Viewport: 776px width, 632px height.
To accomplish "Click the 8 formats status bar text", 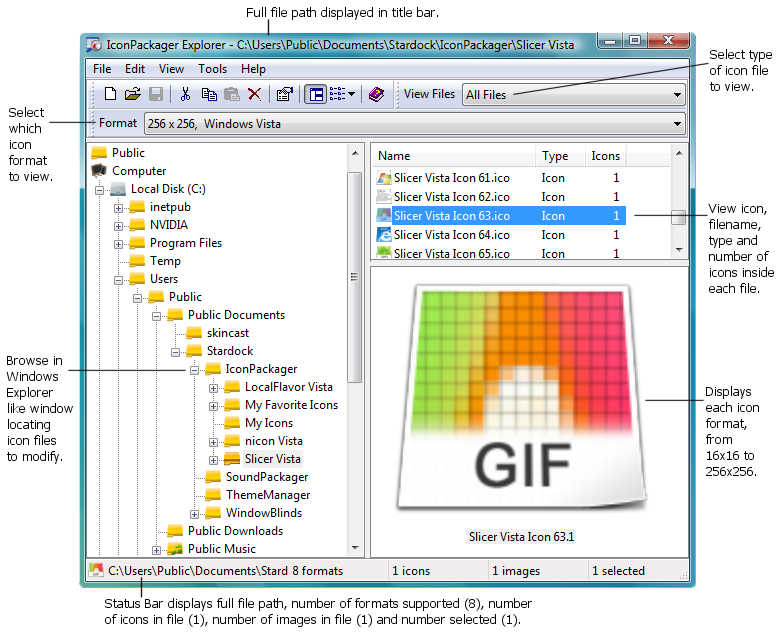I will pos(317,571).
